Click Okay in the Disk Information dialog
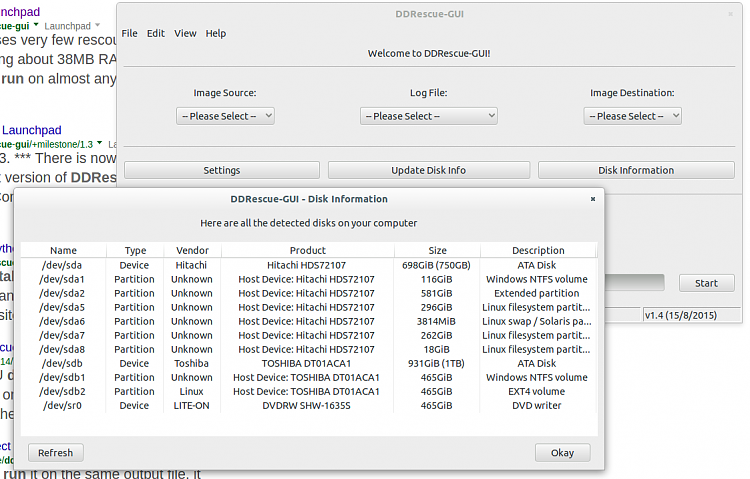This screenshot has height=479, width=750. click(562, 453)
